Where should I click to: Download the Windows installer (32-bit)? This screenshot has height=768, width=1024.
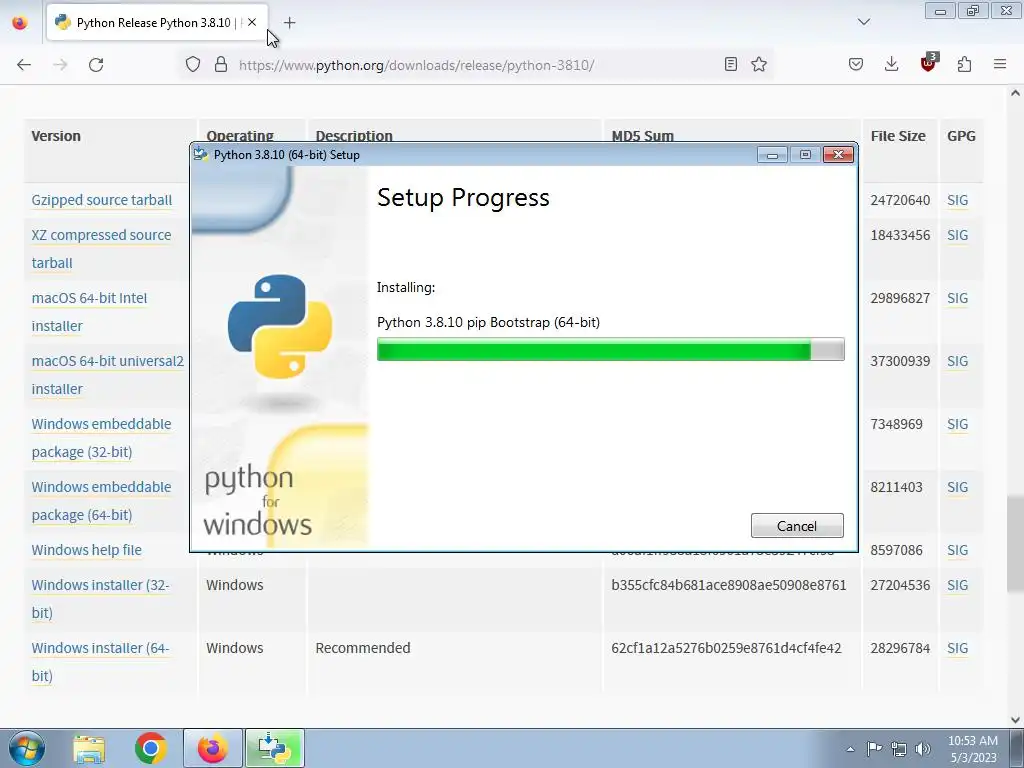[101, 599]
